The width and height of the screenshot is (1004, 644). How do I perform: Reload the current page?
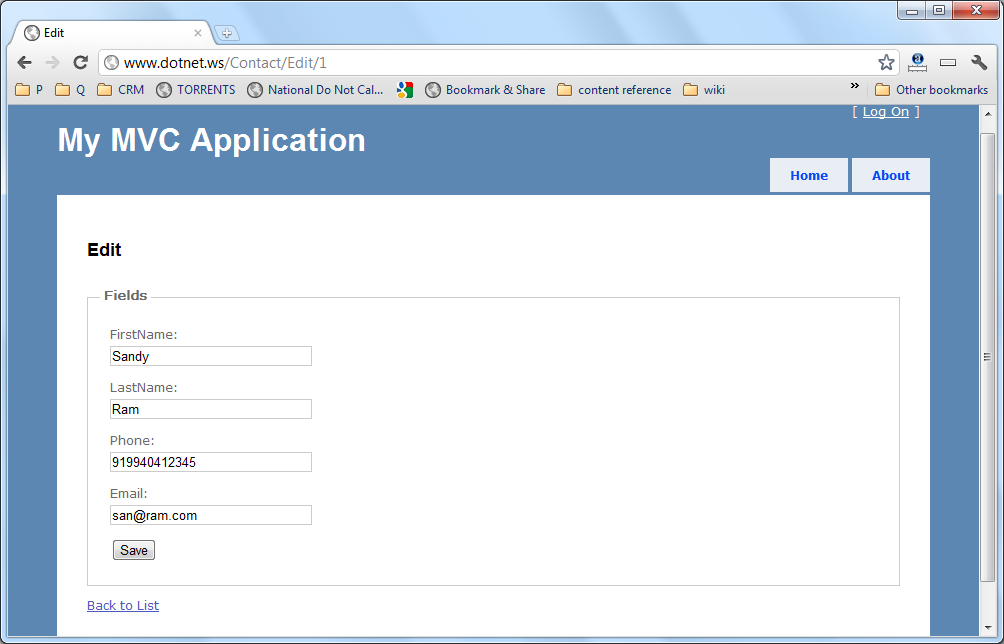click(81, 63)
